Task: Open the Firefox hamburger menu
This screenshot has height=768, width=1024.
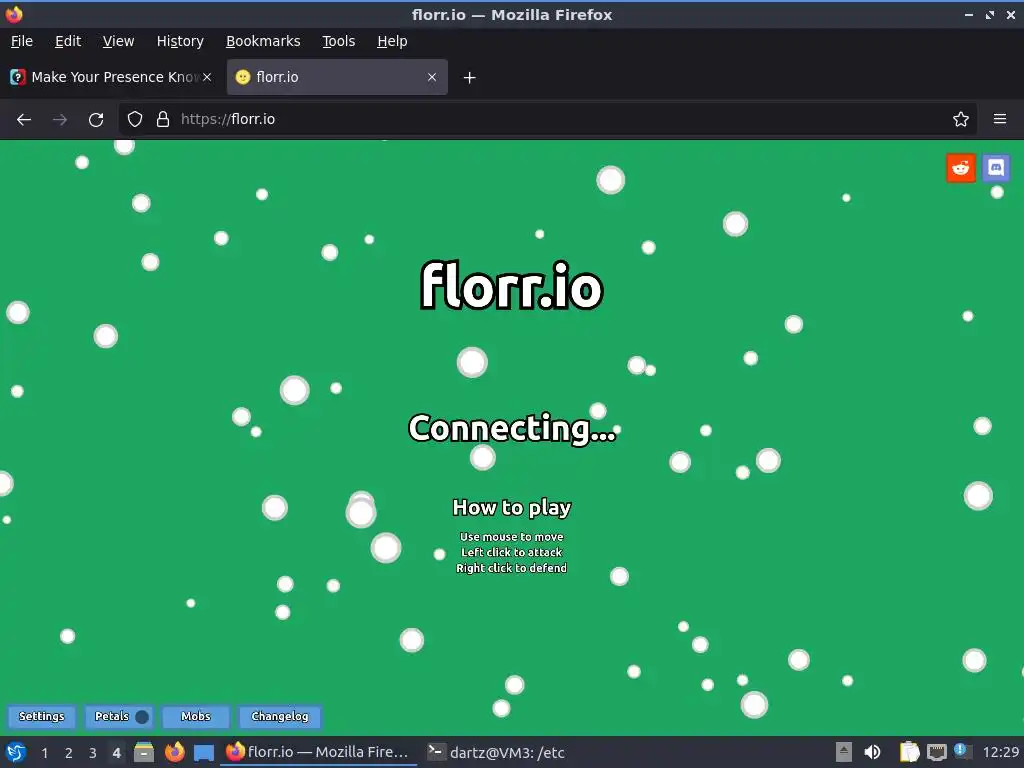Action: coord(1000,120)
